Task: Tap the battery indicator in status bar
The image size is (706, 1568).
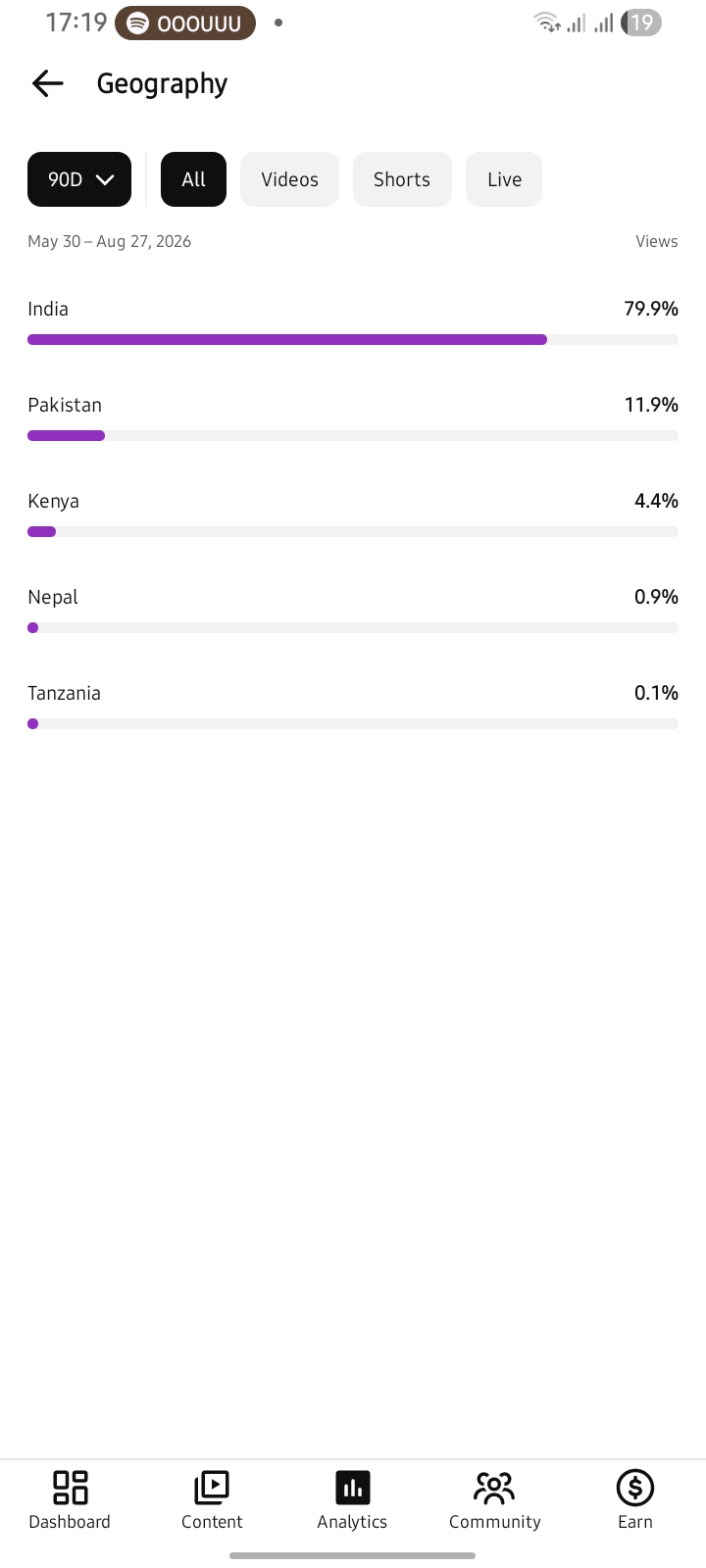Action: point(641,23)
